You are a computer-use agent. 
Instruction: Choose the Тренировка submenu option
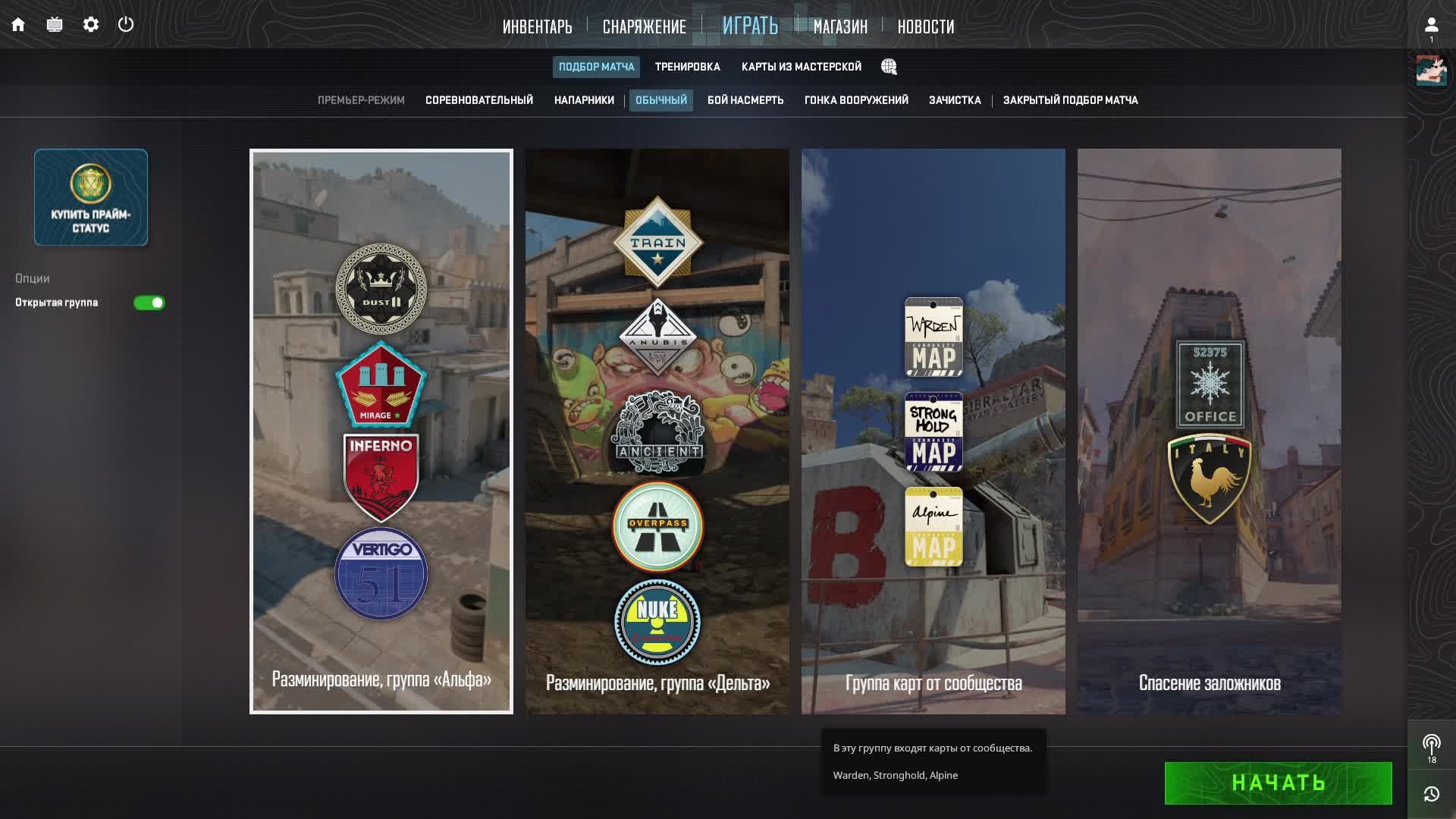tap(687, 67)
